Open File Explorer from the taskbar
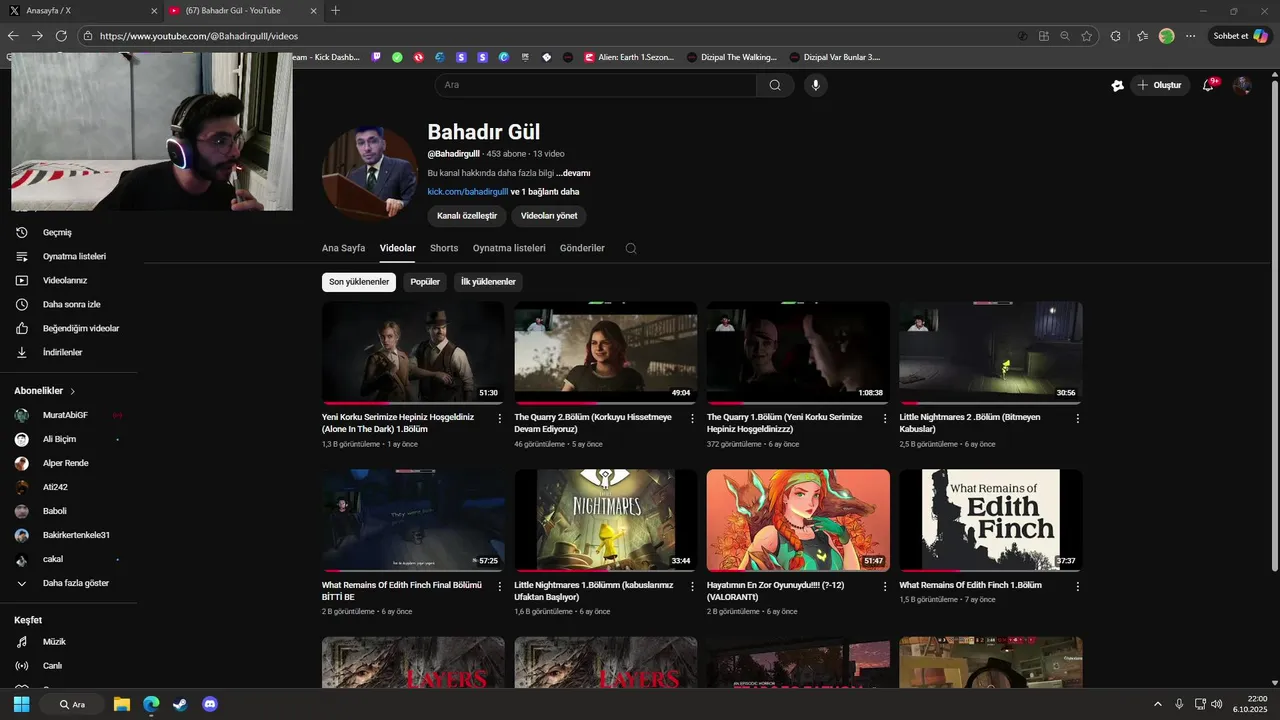 [x=121, y=704]
